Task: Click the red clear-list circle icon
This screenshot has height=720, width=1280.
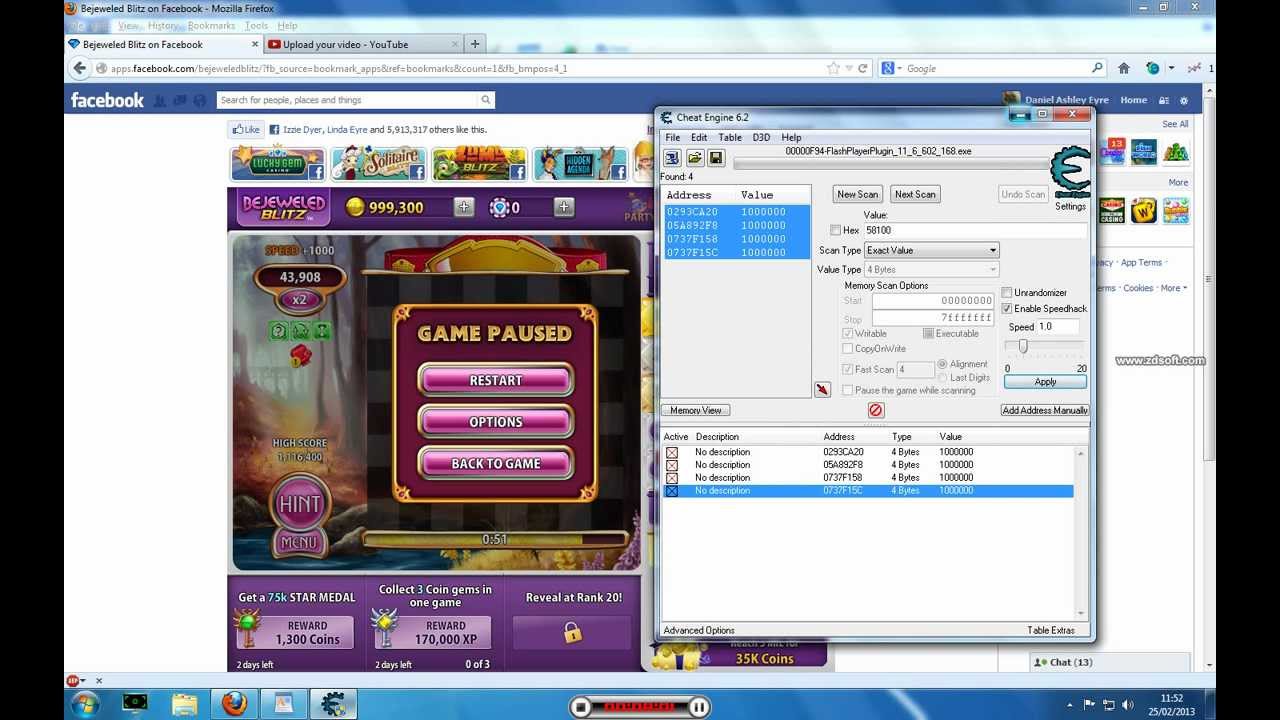Action: 876,410
